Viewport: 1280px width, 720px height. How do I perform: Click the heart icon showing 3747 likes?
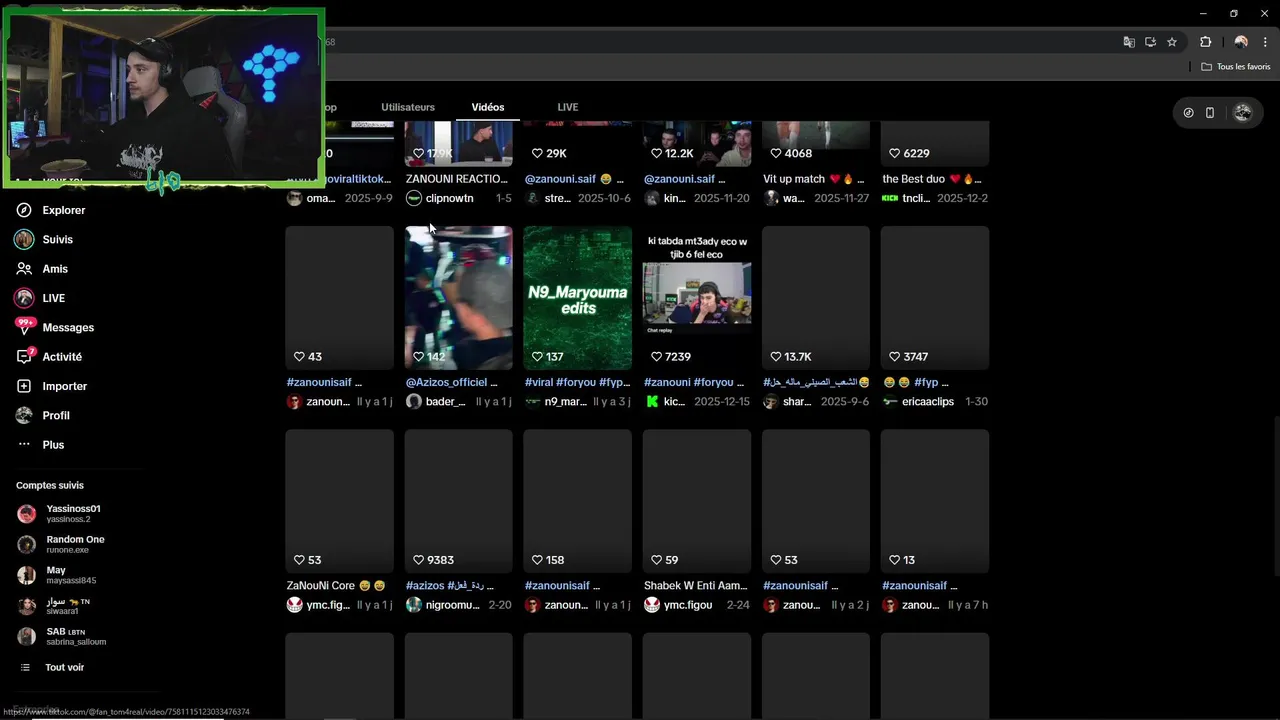coord(895,357)
